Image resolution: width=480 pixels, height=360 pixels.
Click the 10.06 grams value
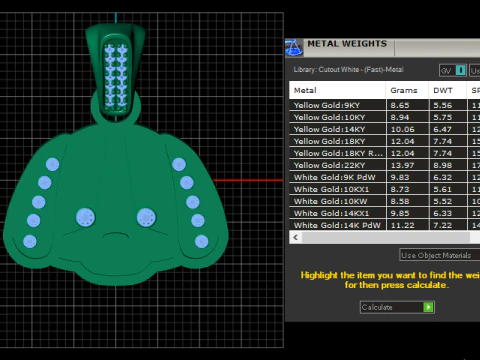tap(402, 129)
